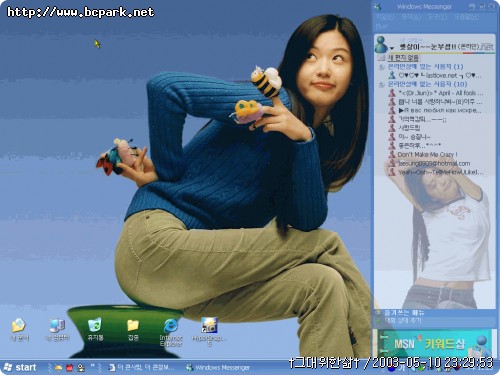Screen dimensions: 500x375
Task: Switch to the 더 큰사랑 taskbar window
Action: point(142,368)
